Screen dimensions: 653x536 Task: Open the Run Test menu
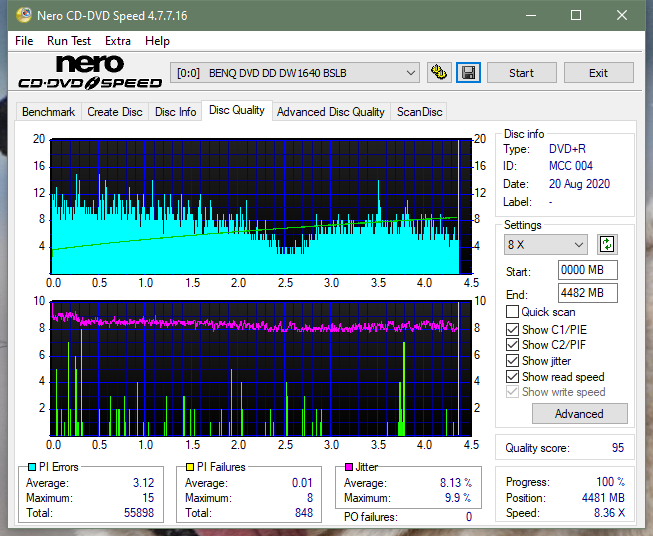(x=69, y=41)
